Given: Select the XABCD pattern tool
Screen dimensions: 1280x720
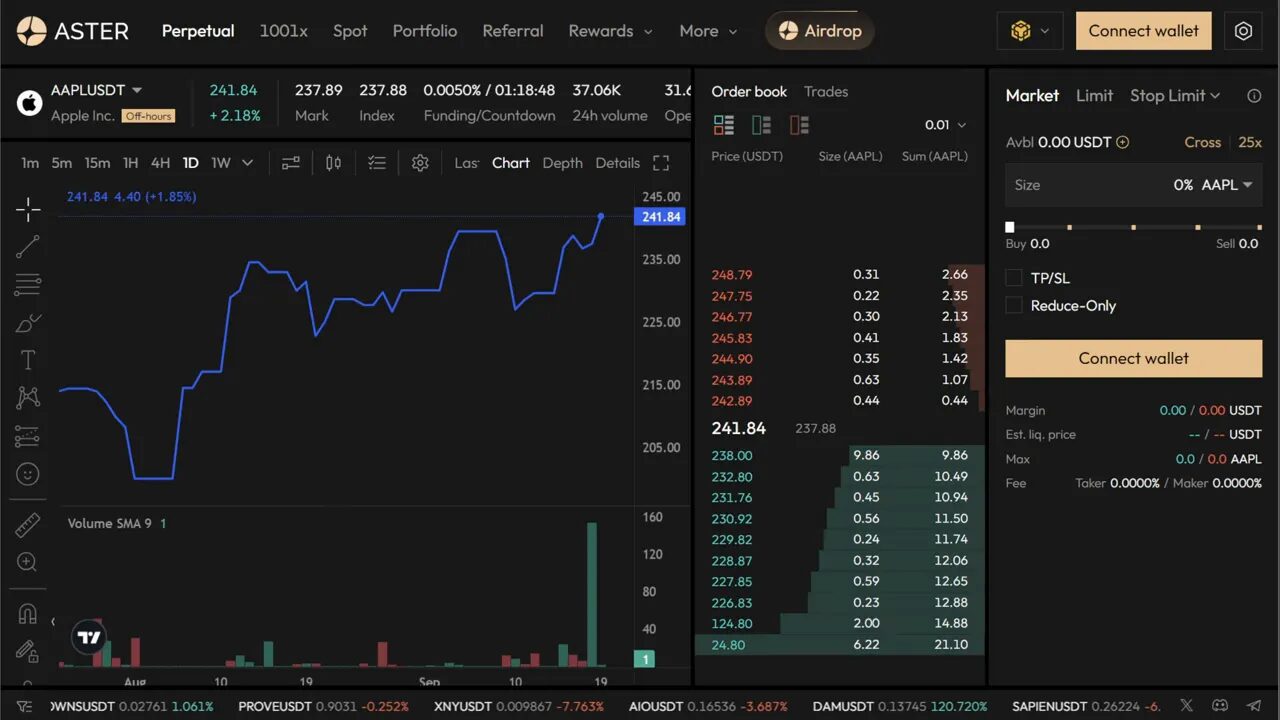Looking at the screenshot, I should pos(27,396).
